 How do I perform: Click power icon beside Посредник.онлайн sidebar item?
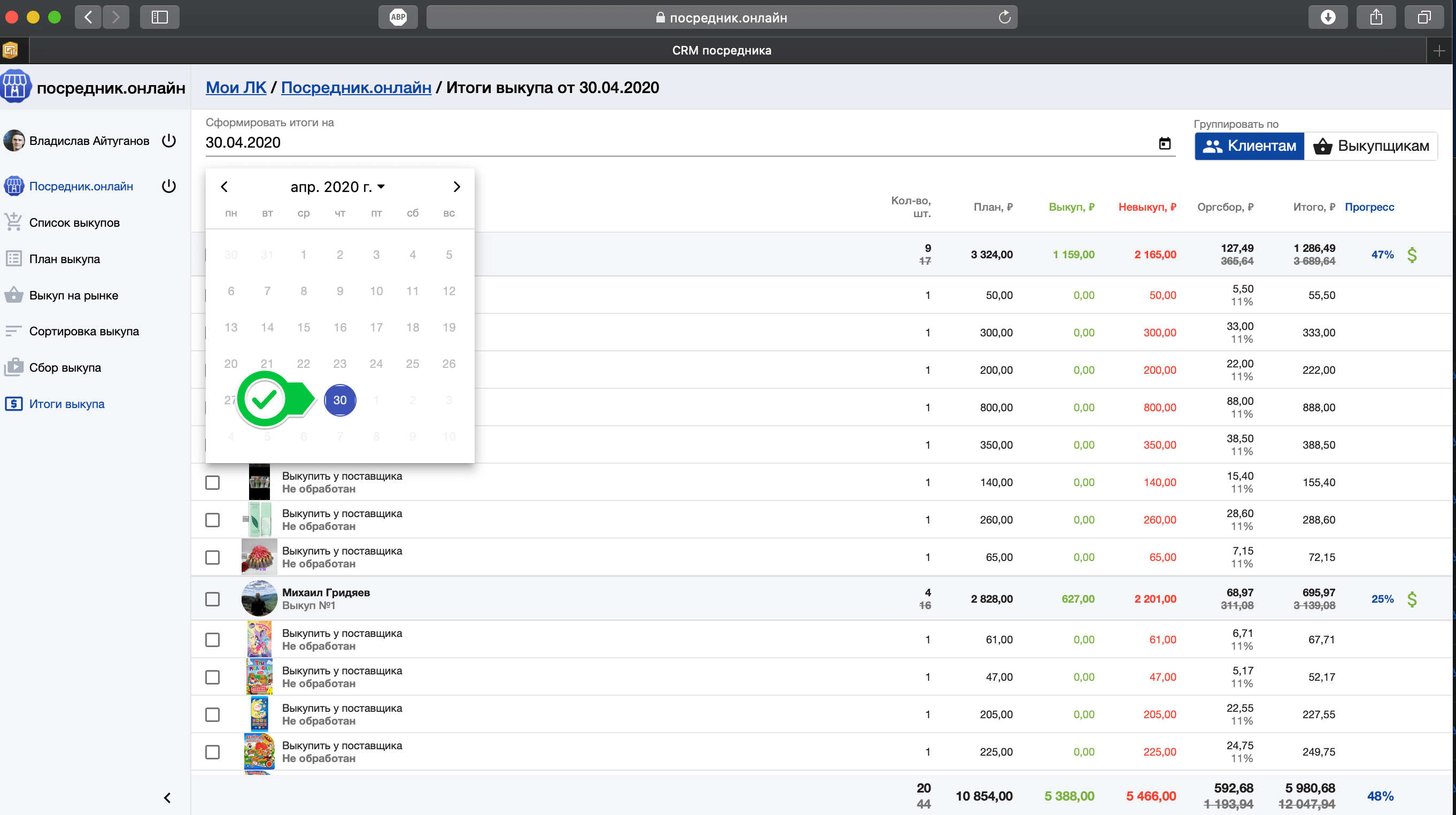click(x=168, y=186)
